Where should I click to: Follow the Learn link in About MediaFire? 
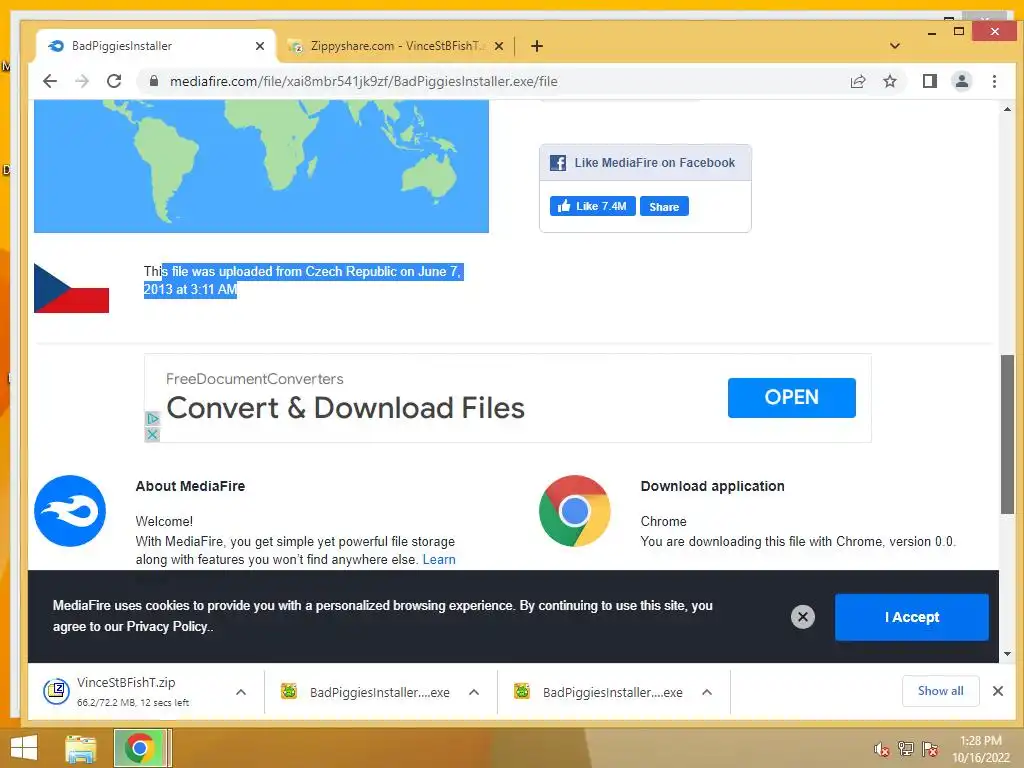(439, 559)
